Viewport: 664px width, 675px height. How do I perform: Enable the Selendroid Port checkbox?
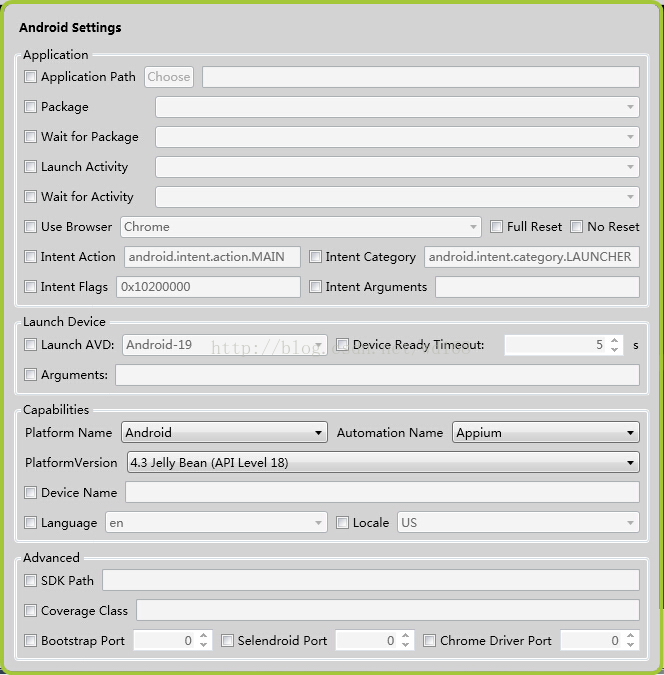pyautogui.click(x=227, y=641)
